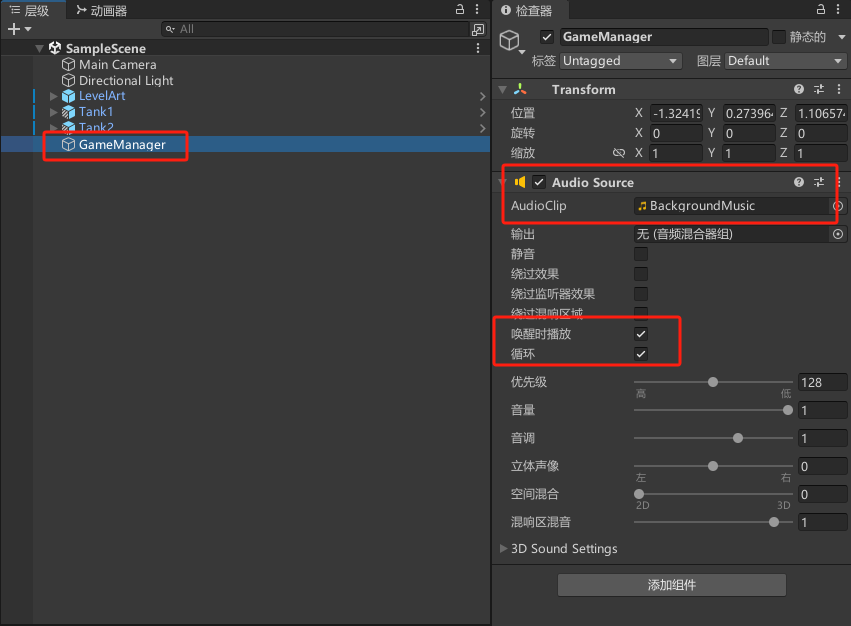
Task: Adjust the Reverb Zone Mix (混响区混音) slider
Action: click(713, 522)
